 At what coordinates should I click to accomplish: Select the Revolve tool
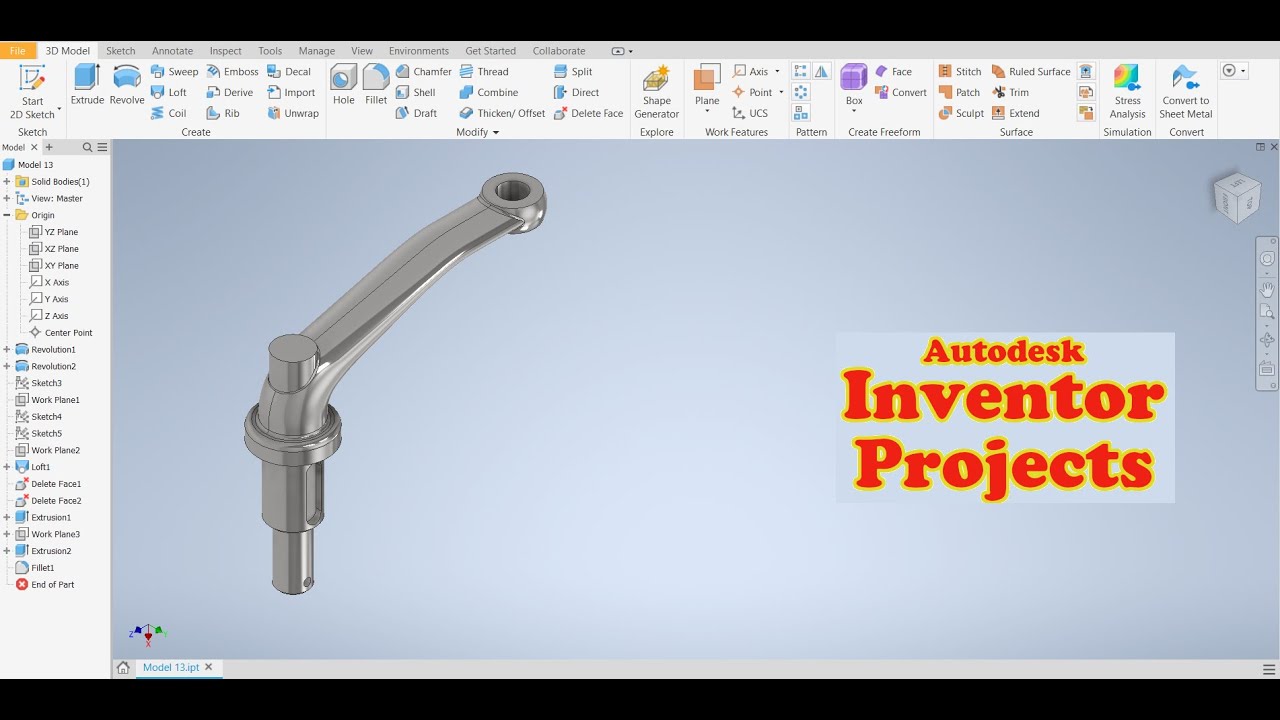127,85
